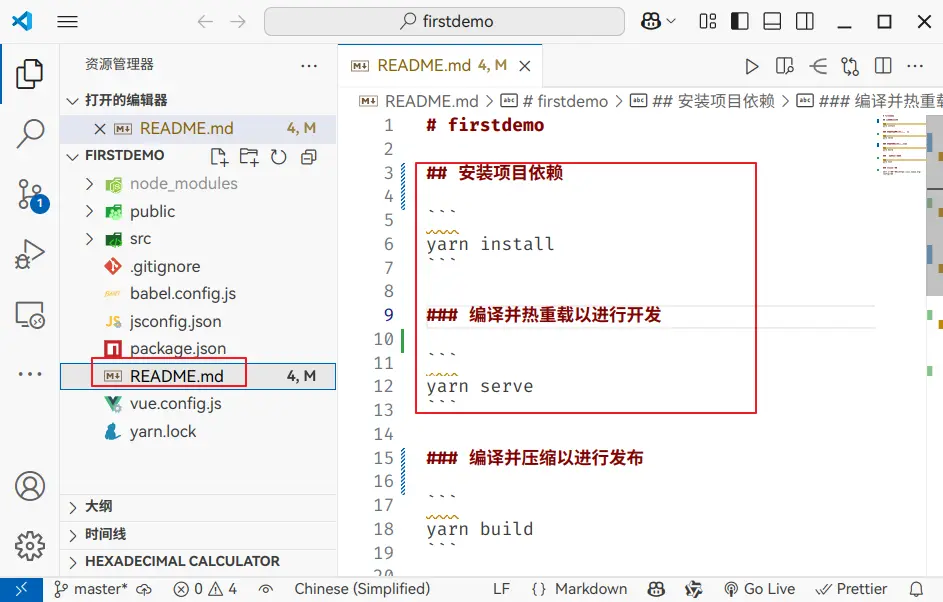Screen dimensions: 943x602
Task: Run the file with the play button
Action: click(x=751, y=66)
